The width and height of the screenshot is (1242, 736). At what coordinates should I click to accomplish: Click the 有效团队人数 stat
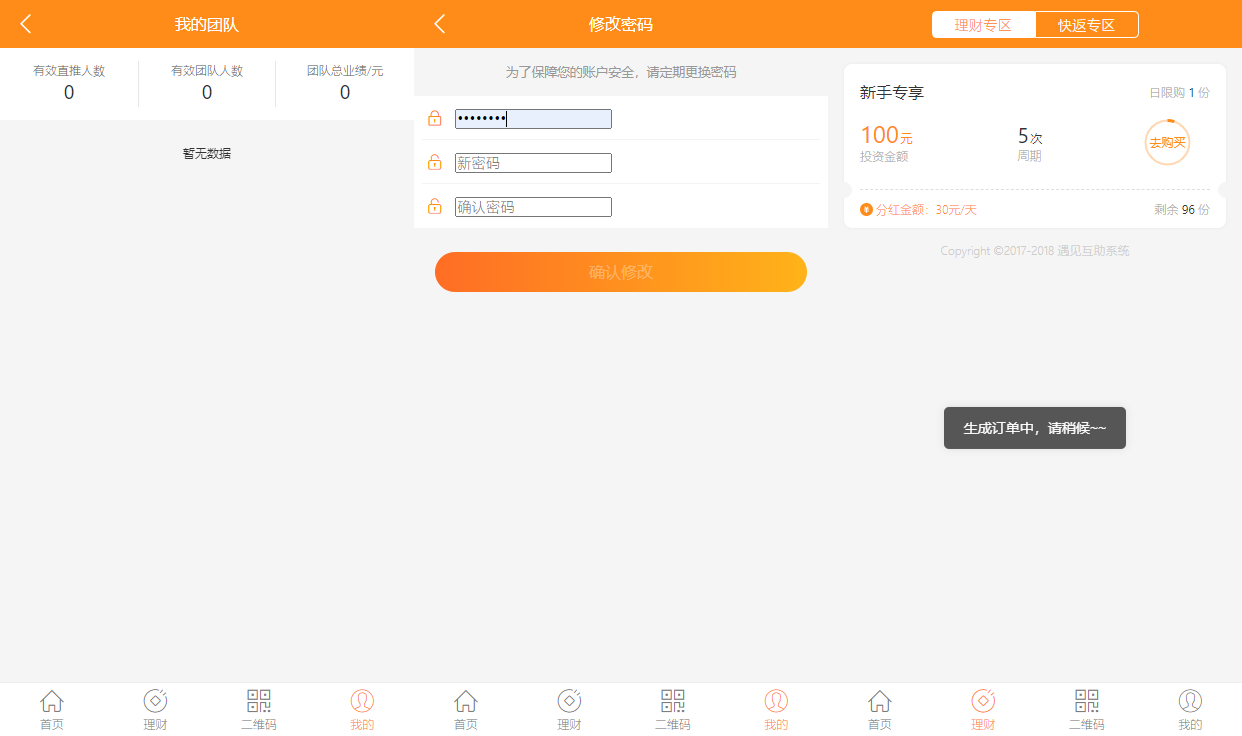[207, 82]
